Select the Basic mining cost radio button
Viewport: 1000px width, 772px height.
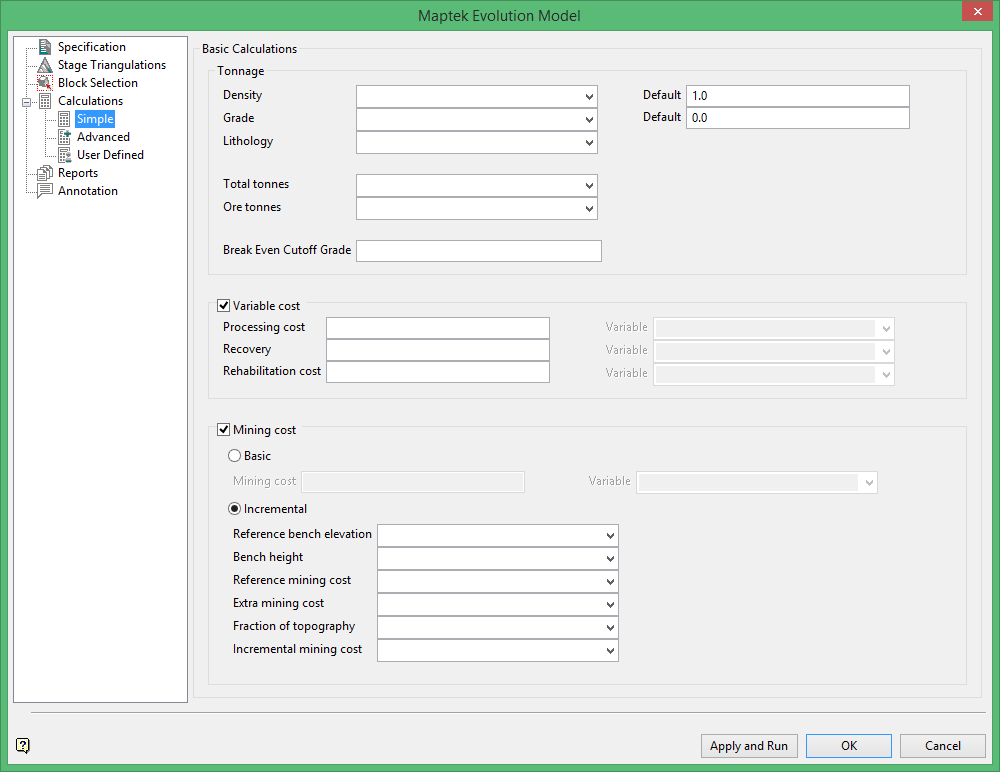[x=235, y=456]
